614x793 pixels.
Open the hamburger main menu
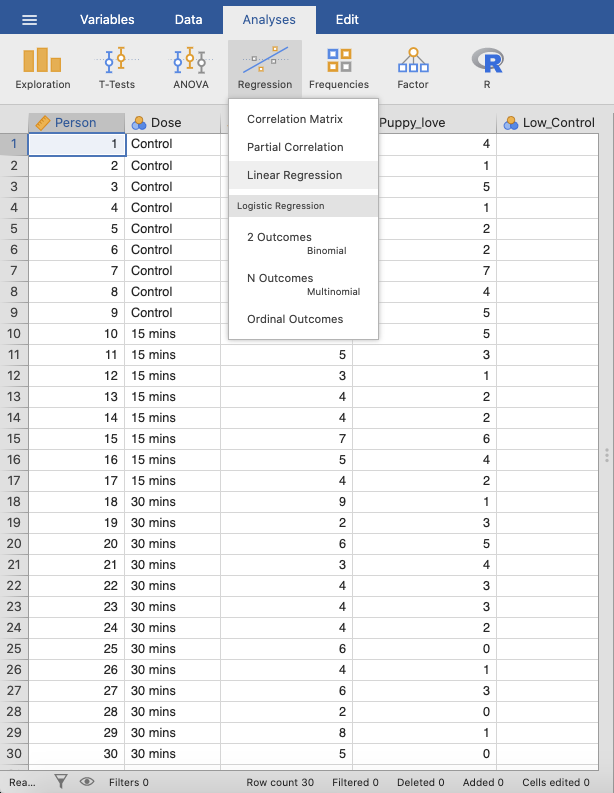coord(30,20)
